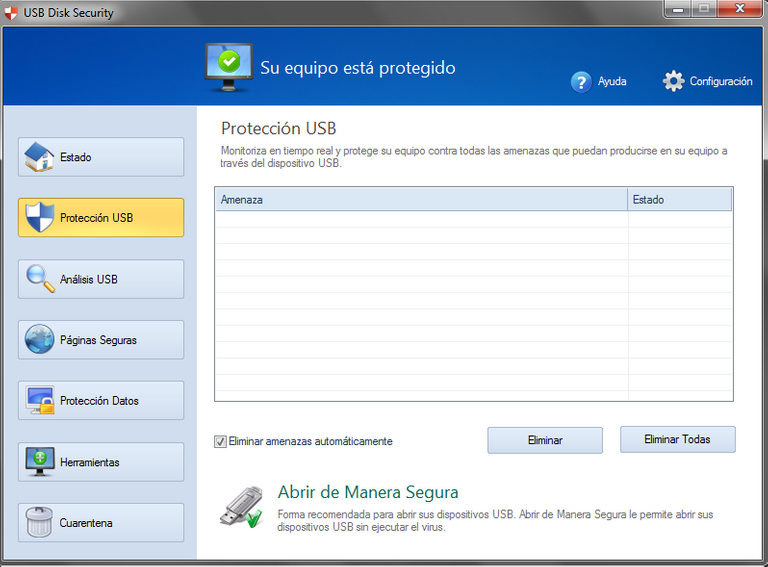Switch to Análisis USB label
The height and width of the screenshot is (567, 768).
coord(89,279)
